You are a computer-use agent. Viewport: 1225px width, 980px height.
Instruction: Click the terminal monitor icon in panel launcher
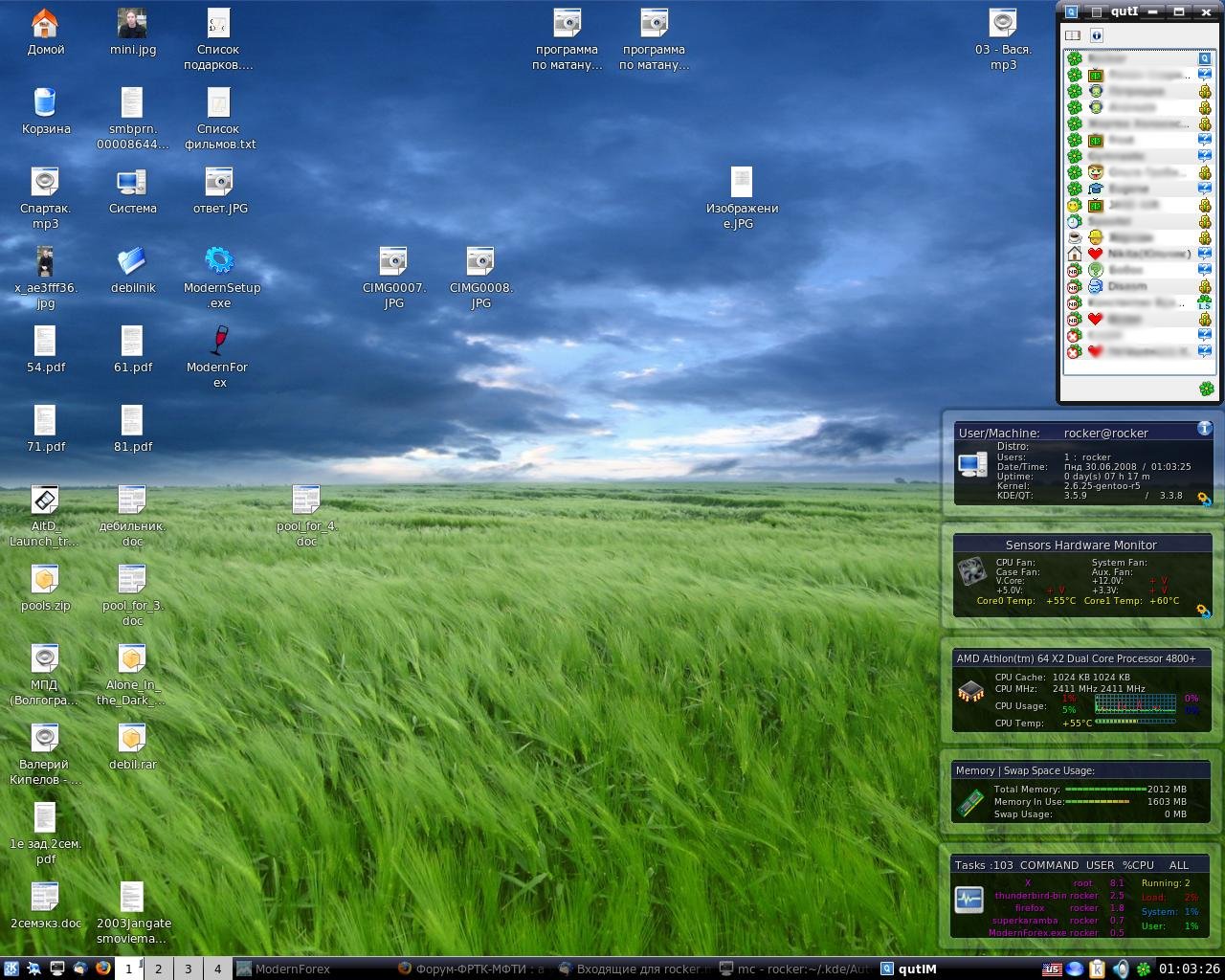pyautogui.click(x=56, y=969)
